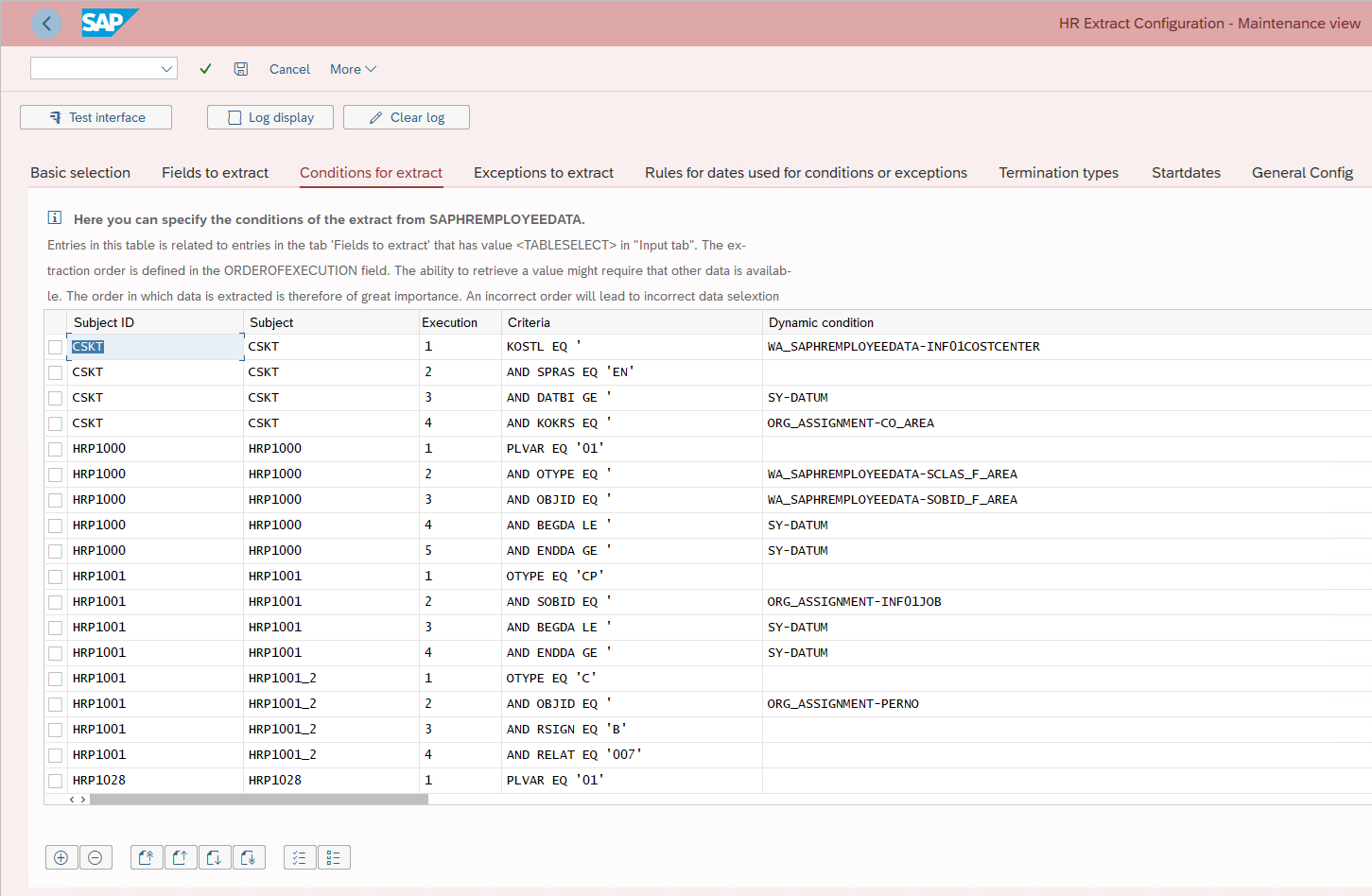1372x896 pixels.
Task: Run Test interface
Action: click(96, 117)
